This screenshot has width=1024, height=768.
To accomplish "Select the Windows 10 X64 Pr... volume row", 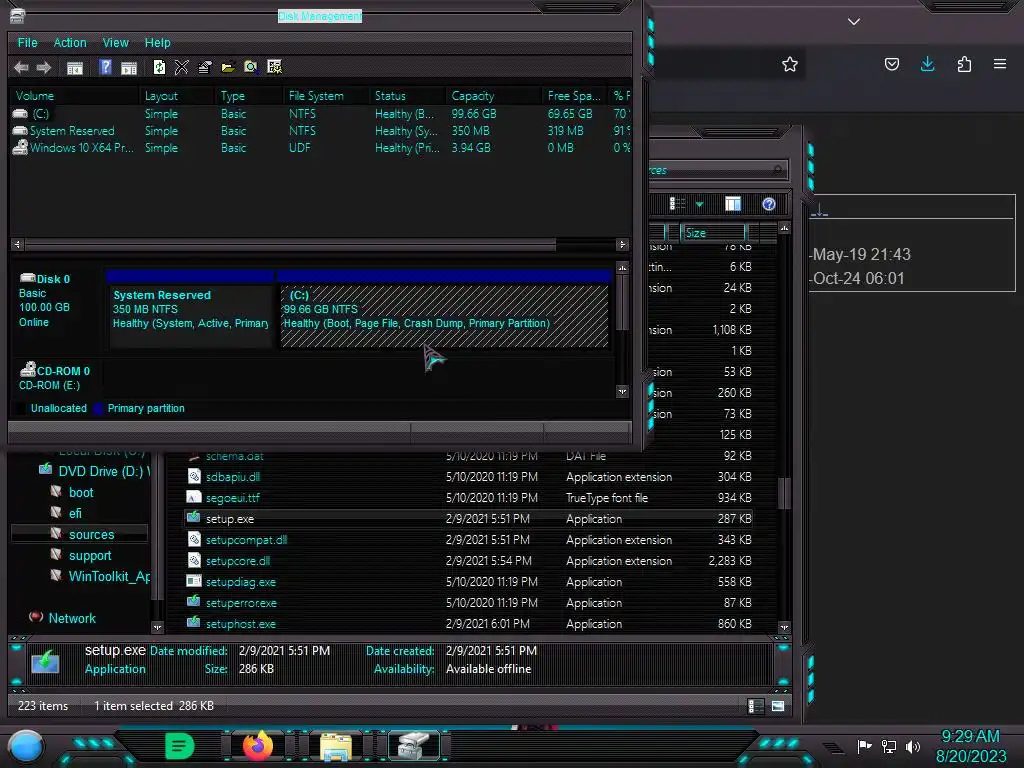I will coord(320,148).
